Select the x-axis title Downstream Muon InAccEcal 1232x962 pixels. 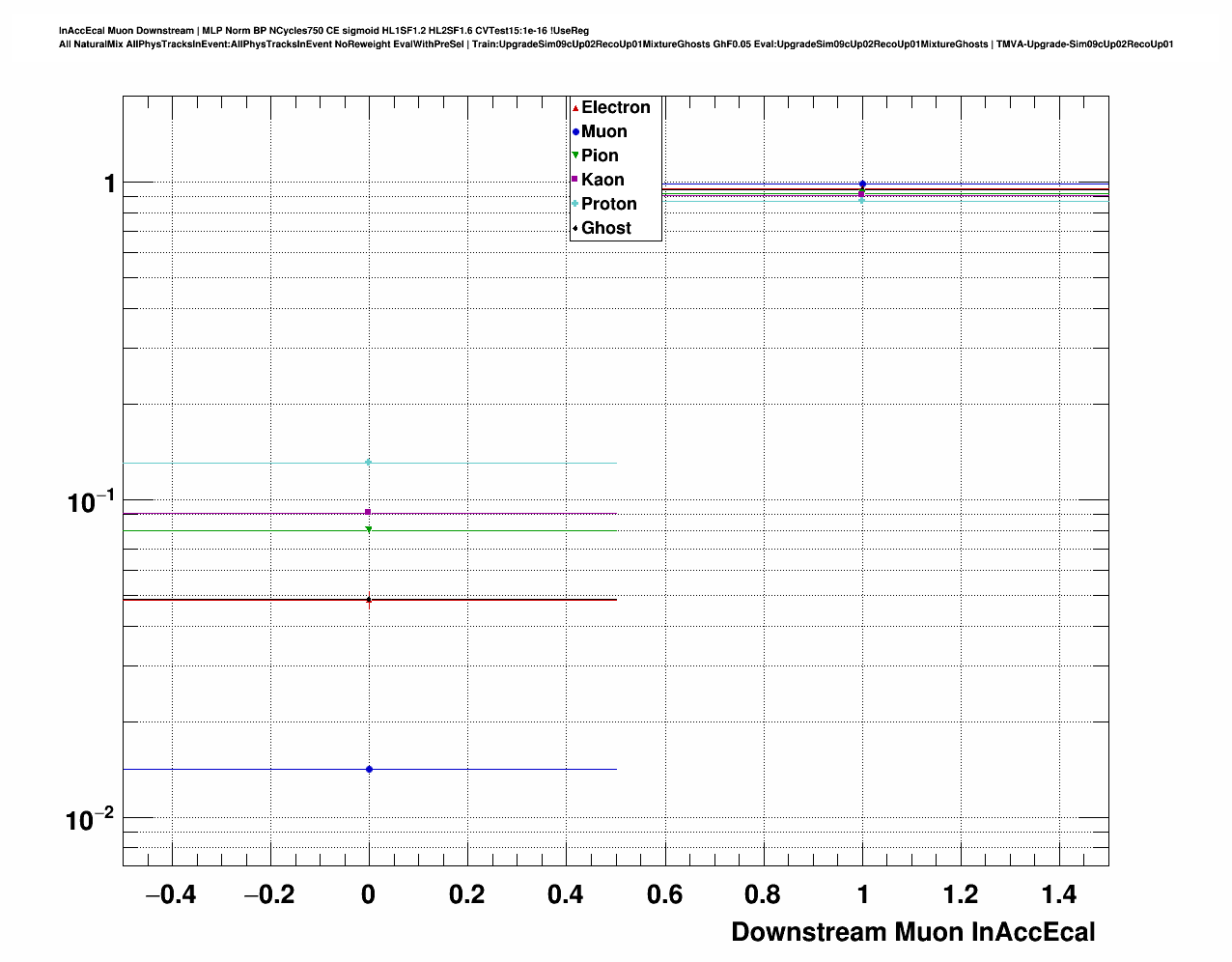pyautogui.click(x=912, y=932)
